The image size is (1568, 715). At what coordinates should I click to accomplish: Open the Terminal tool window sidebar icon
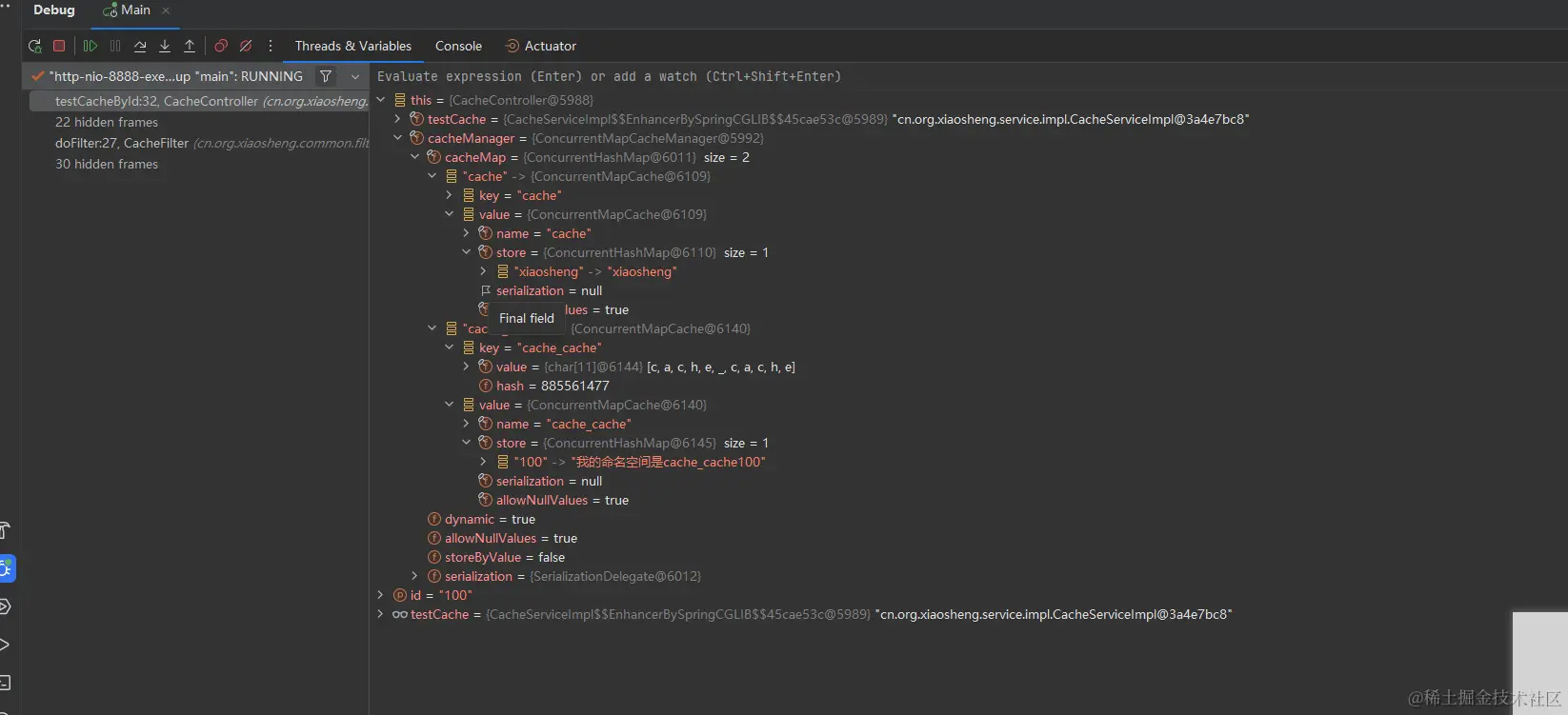tap(5, 683)
